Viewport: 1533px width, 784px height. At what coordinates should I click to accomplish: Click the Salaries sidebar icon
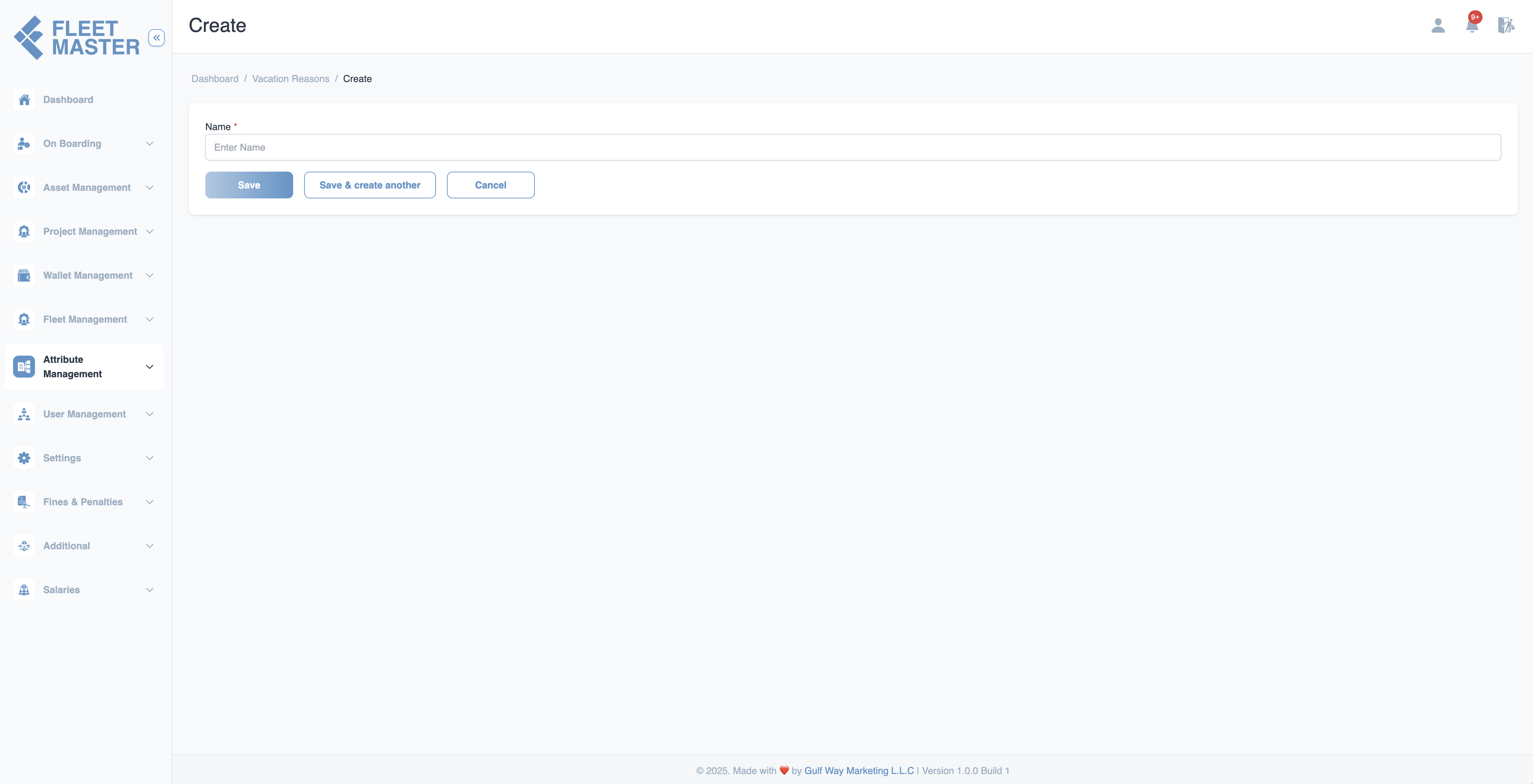pyautogui.click(x=24, y=590)
